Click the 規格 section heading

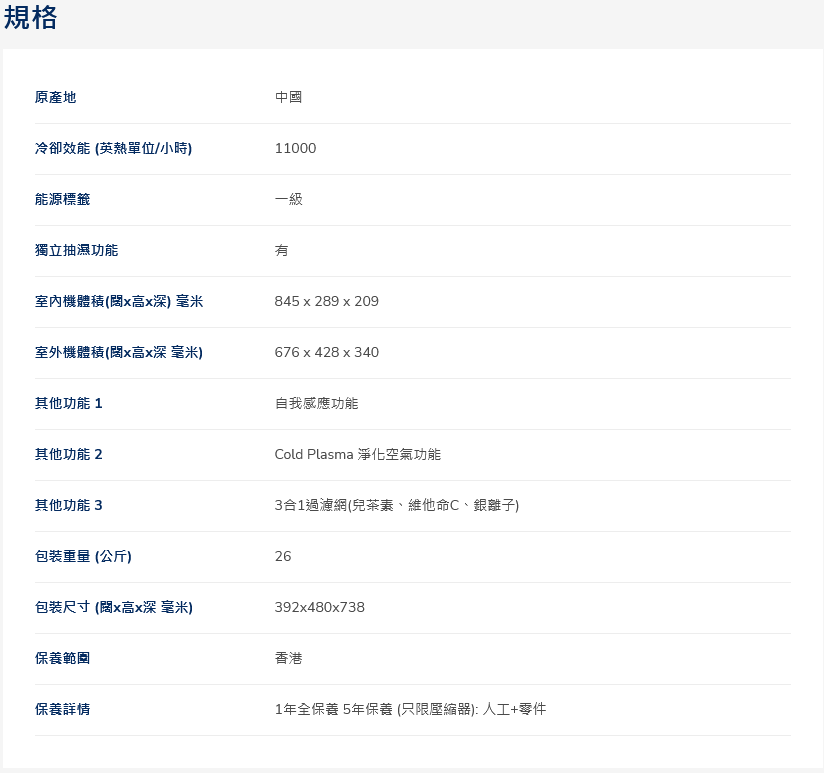tap(31, 18)
